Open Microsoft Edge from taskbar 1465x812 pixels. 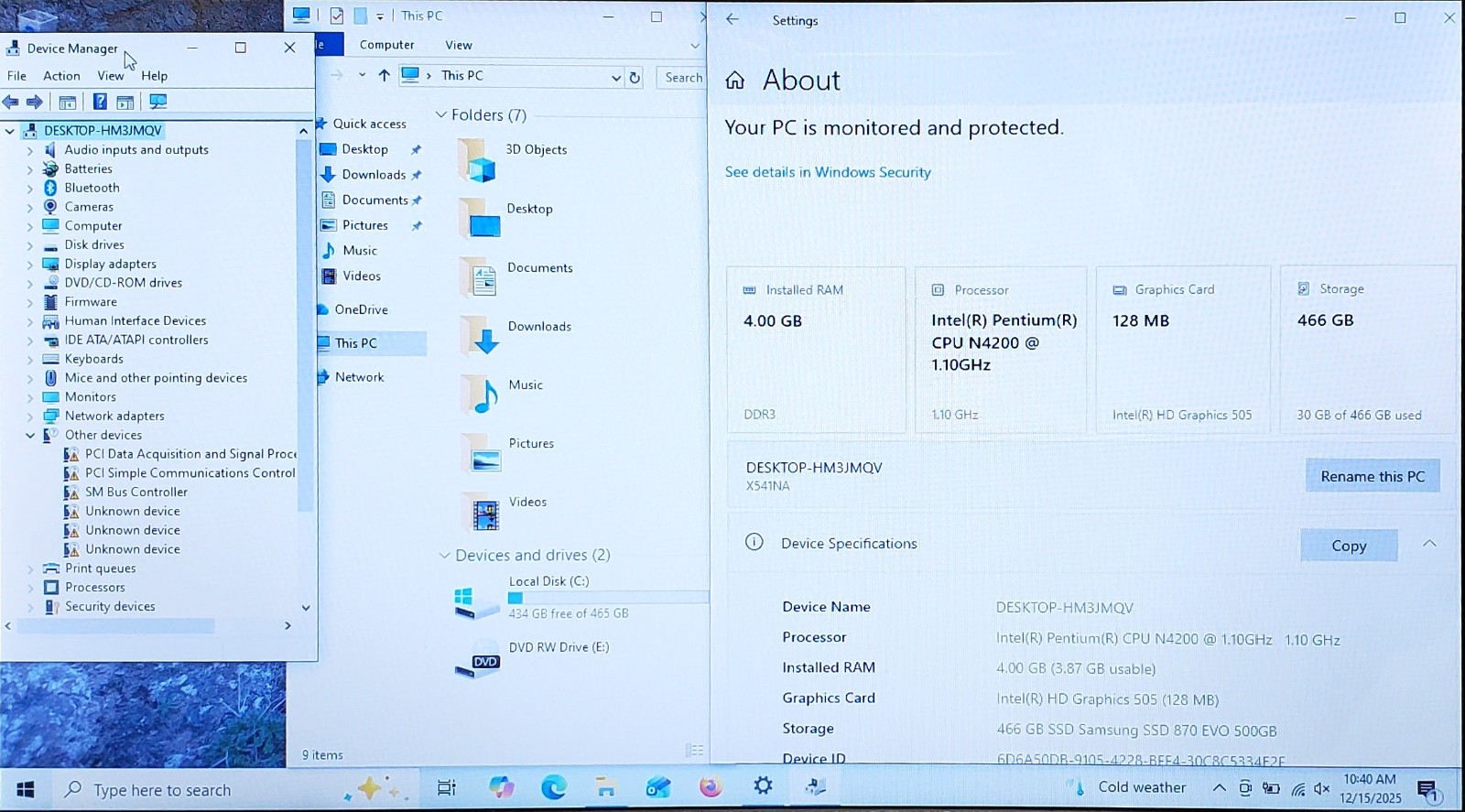[553, 787]
